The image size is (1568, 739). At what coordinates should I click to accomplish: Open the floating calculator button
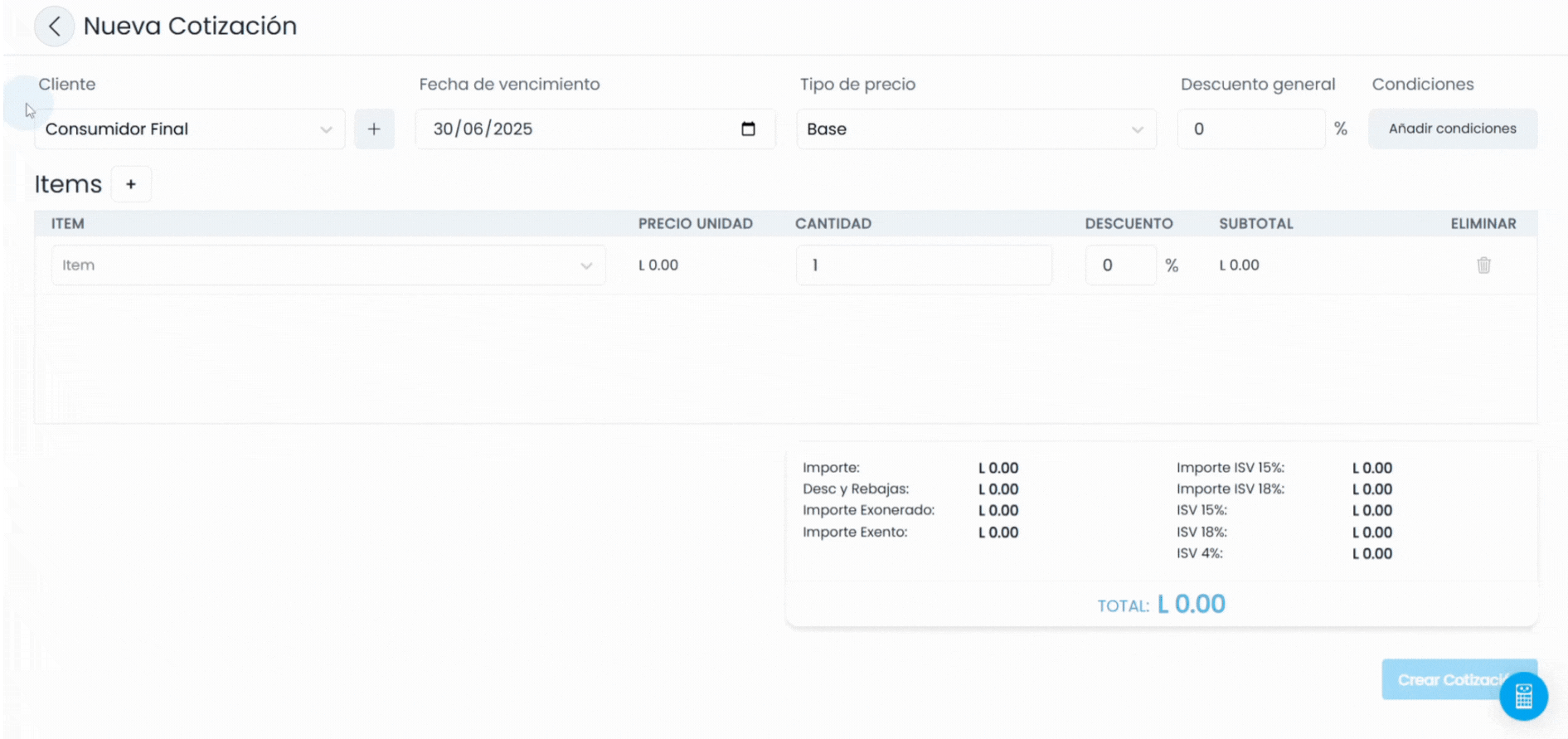(1523, 696)
